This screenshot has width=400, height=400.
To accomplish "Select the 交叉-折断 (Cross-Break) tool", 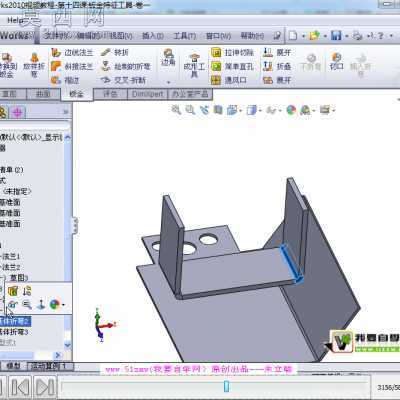I will (x=123, y=80).
